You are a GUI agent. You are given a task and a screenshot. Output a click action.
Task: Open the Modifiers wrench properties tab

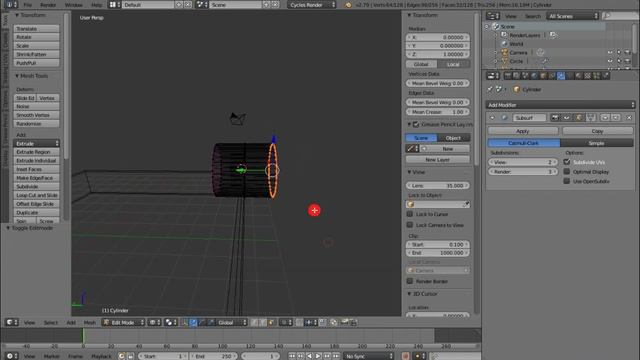pos(561,76)
